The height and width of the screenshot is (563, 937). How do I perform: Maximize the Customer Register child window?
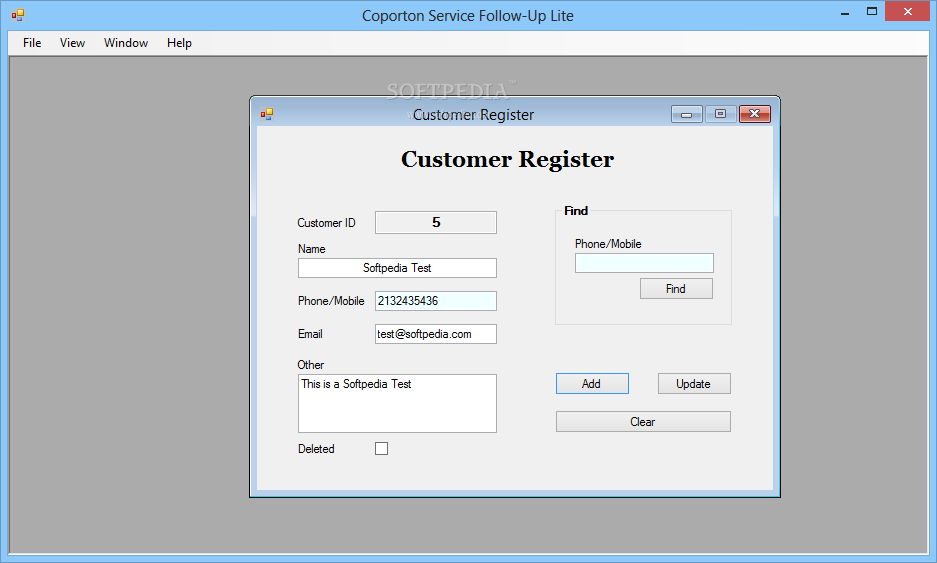(721, 114)
